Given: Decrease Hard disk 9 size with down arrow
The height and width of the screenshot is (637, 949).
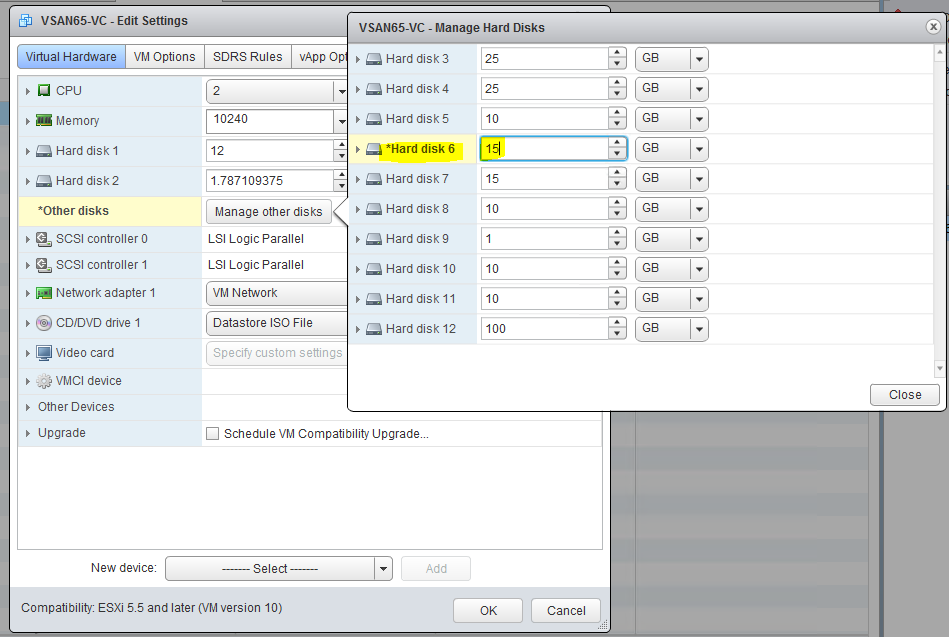Looking at the screenshot, I should 617,245.
